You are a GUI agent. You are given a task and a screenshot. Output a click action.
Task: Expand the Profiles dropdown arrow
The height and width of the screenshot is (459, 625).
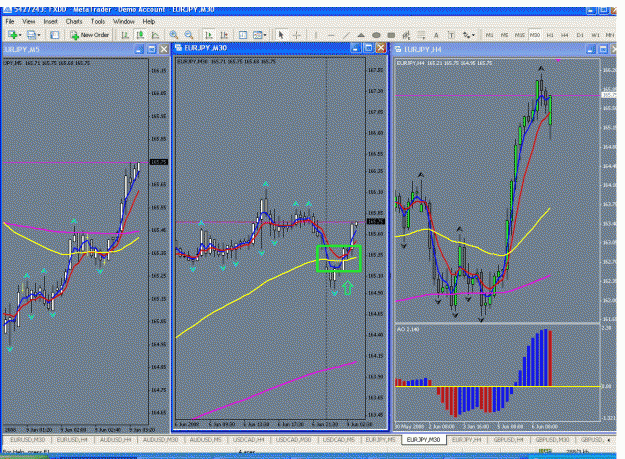(x=39, y=35)
